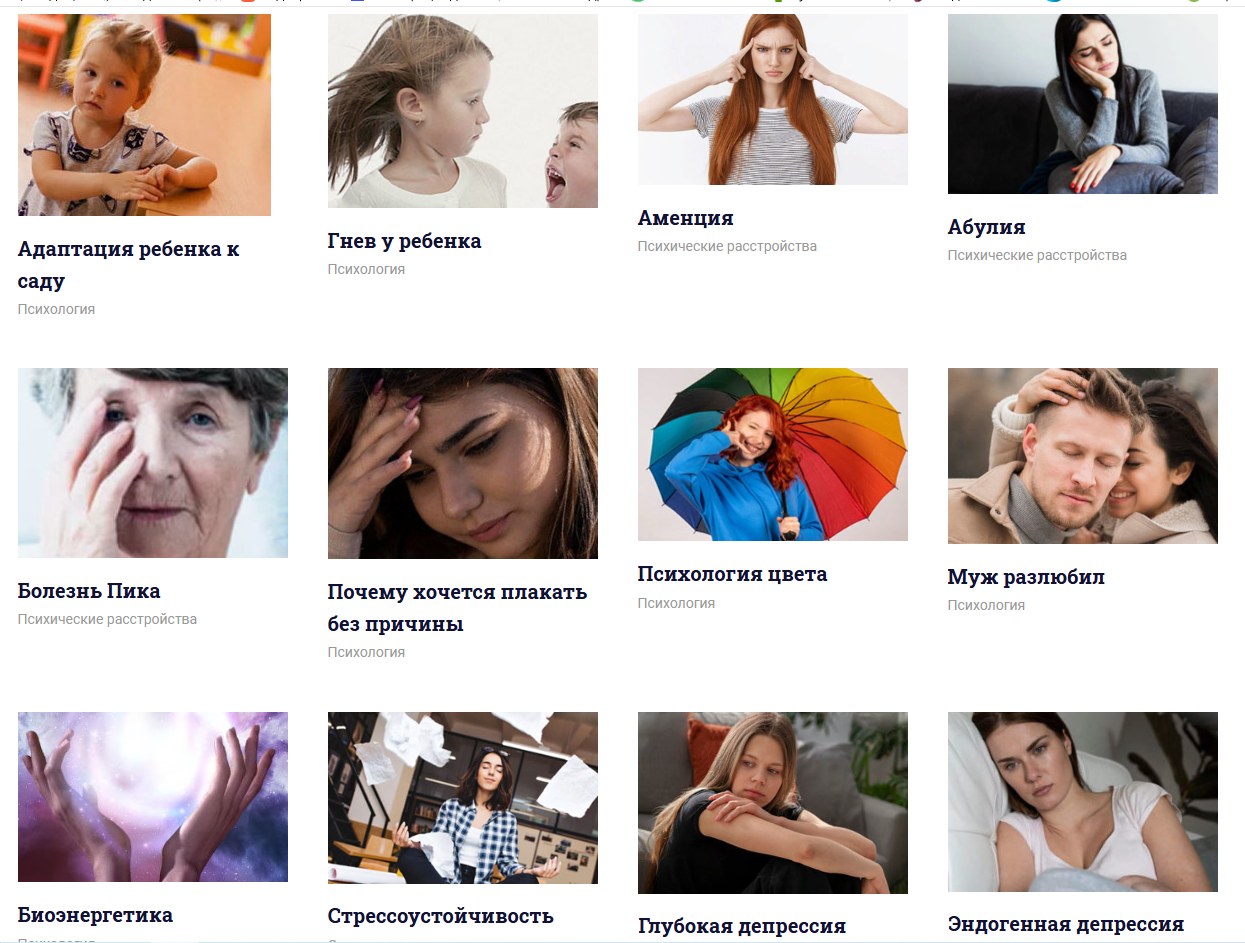Open the Адаптация ребенка к саду article title
1245x943 pixels.
(128, 265)
